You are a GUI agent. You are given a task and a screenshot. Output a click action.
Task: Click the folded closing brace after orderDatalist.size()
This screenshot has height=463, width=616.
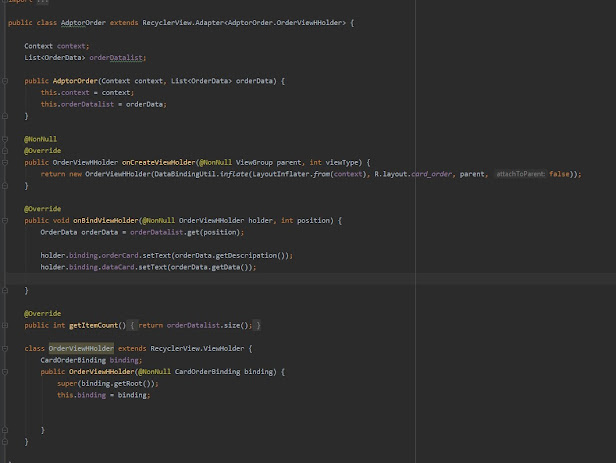(257, 325)
